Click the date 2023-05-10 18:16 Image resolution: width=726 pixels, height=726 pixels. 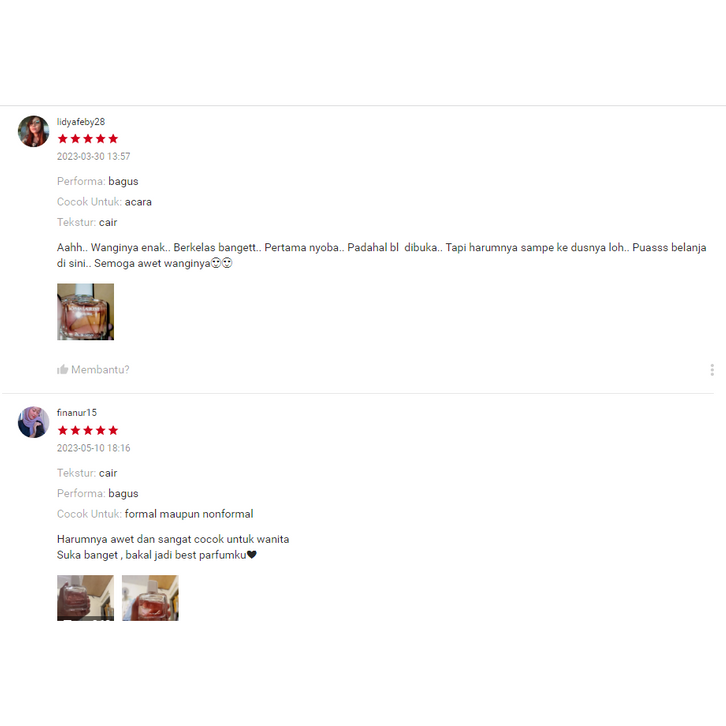pos(94,448)
